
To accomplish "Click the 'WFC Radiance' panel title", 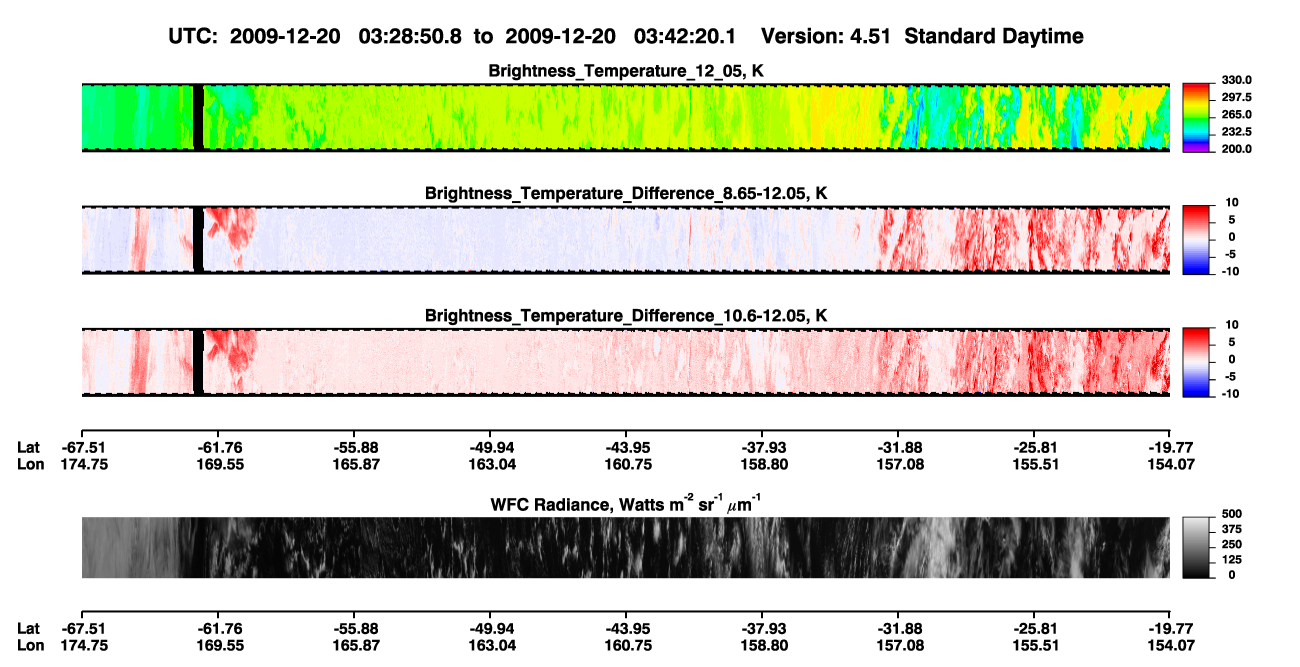I will (626, 503).
